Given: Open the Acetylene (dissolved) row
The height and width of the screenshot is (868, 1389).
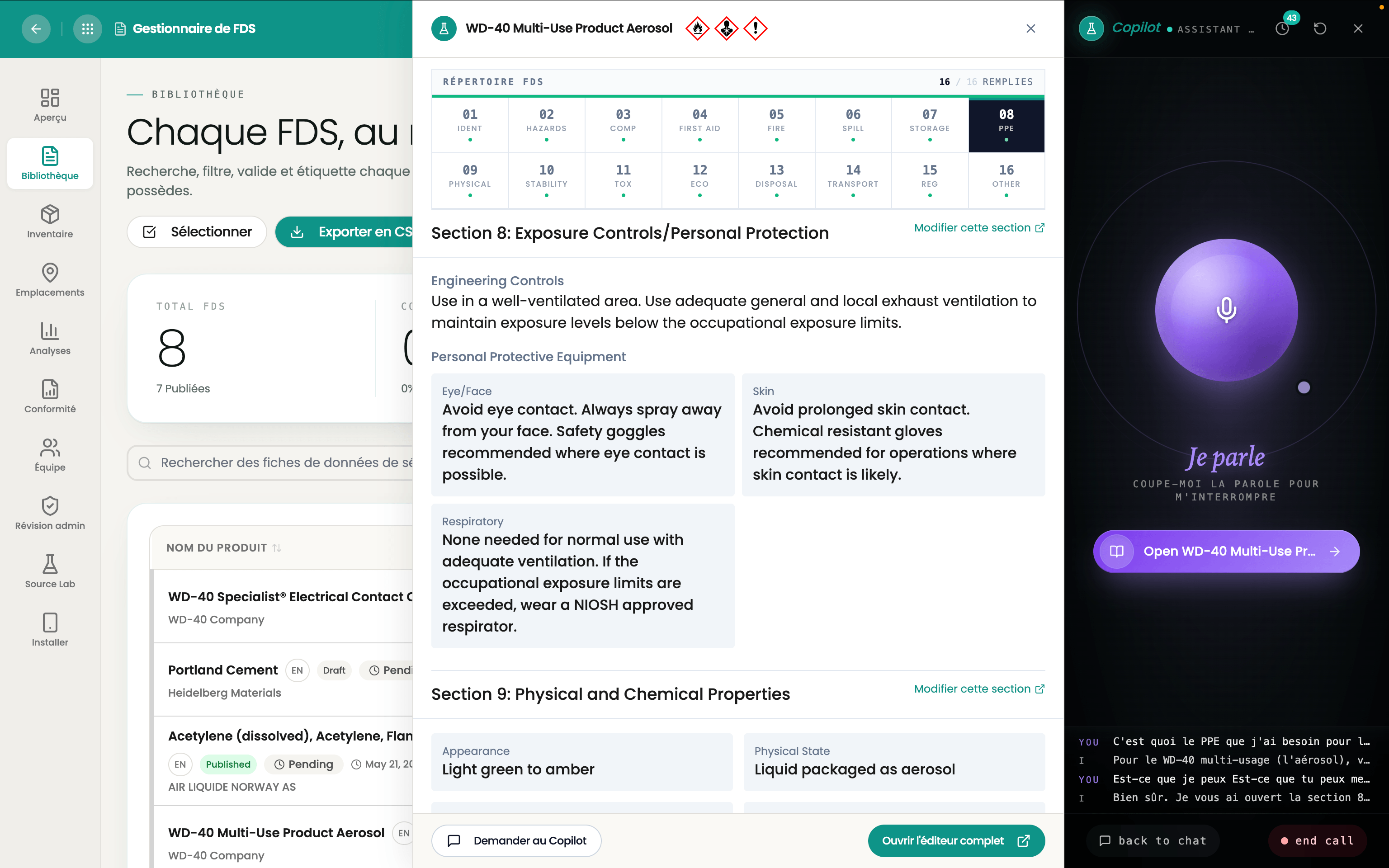Looking at the screenshot, I should (283, 761).
